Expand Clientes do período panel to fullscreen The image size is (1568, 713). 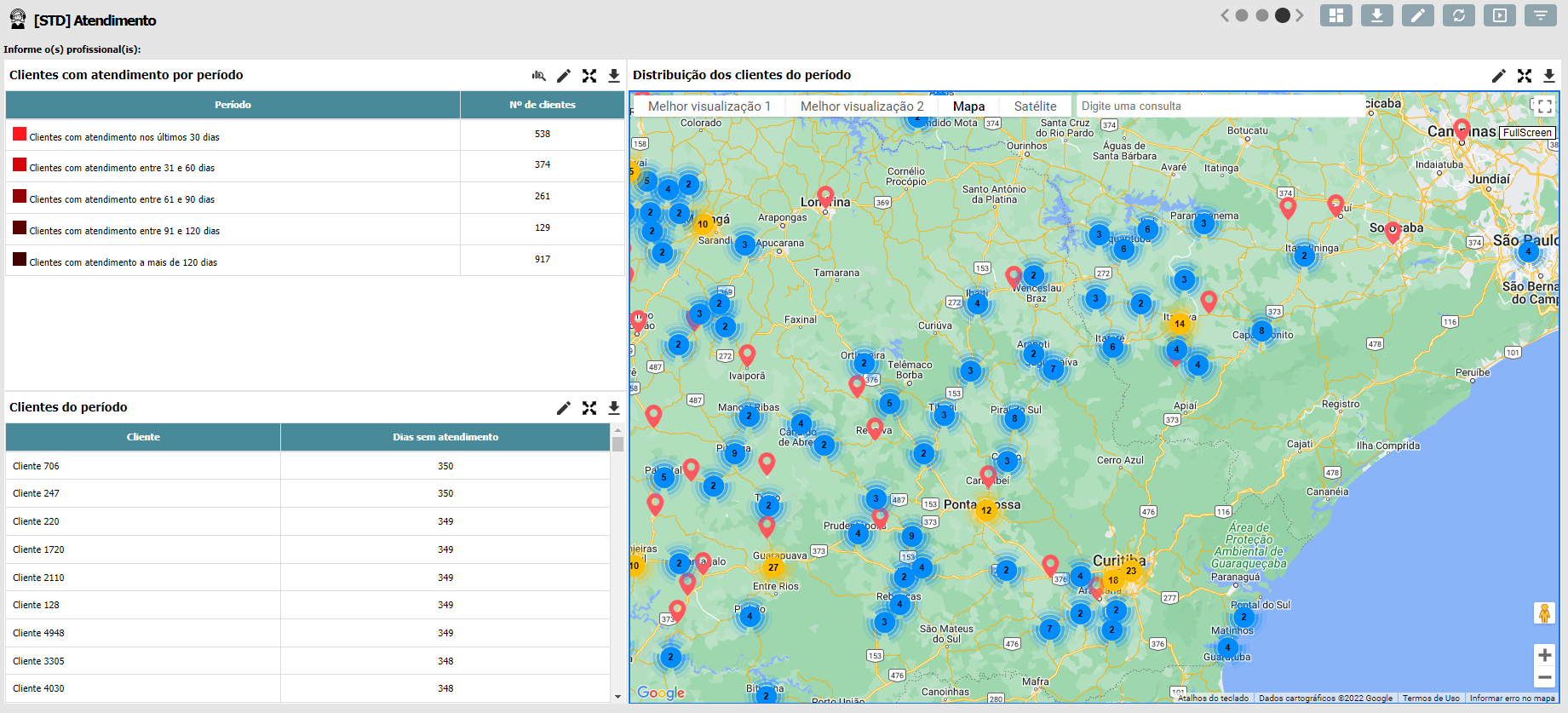click(x=589, y=408)
